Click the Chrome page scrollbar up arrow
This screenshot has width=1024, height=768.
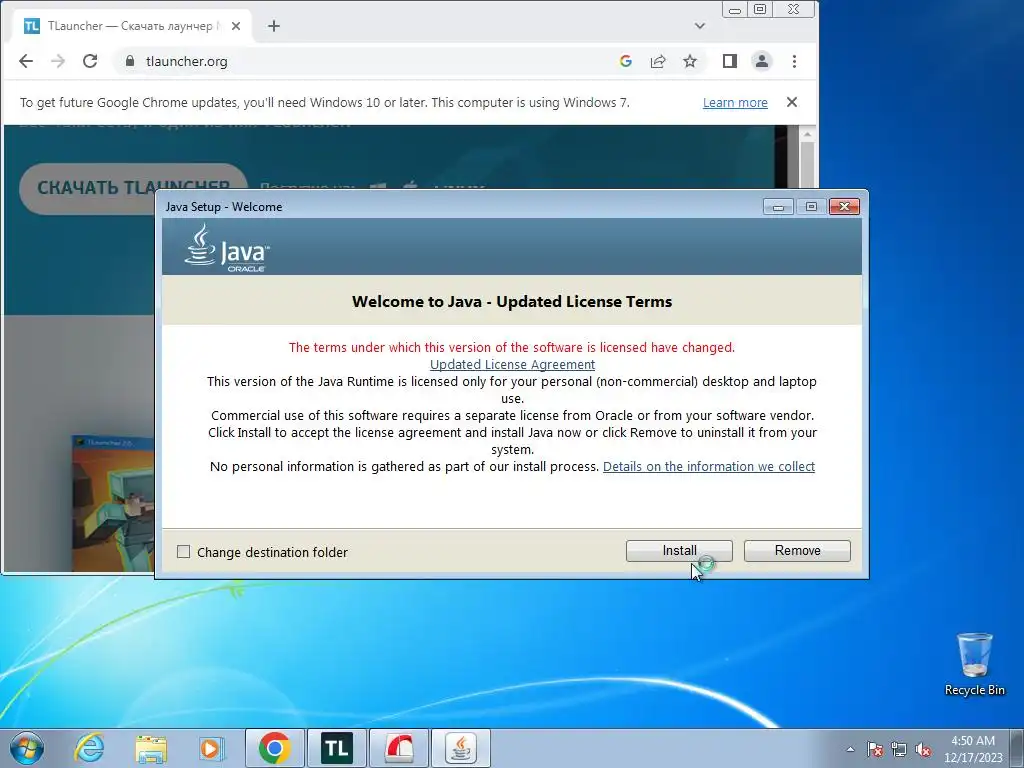coord(807,134)
